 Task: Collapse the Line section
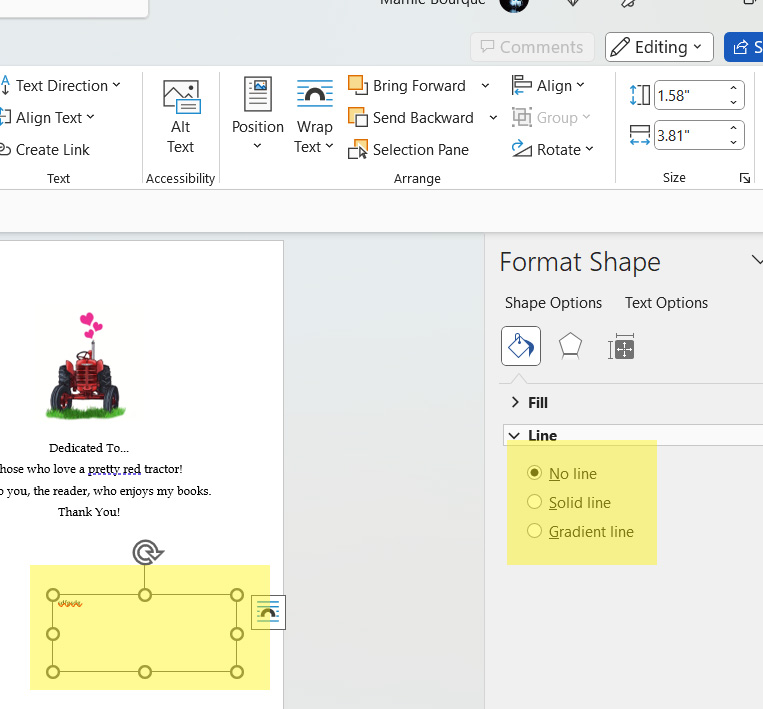pyautogui.click(x=531, y=435)
